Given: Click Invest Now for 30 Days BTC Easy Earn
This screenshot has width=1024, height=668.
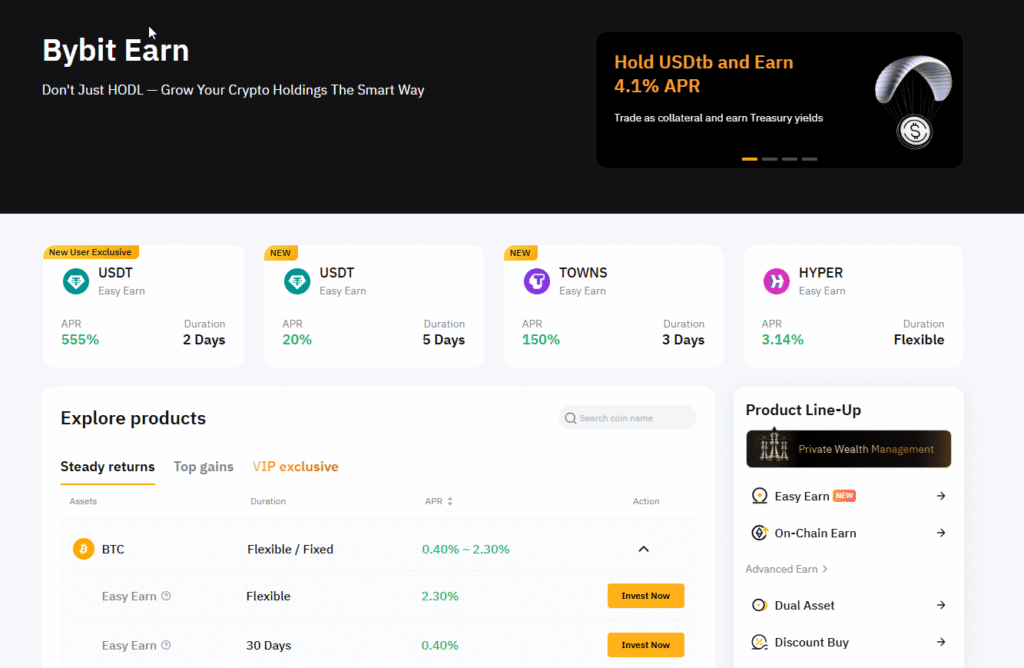Looking at the screenshot, I should pyautogui.click(x=645, y=645).
